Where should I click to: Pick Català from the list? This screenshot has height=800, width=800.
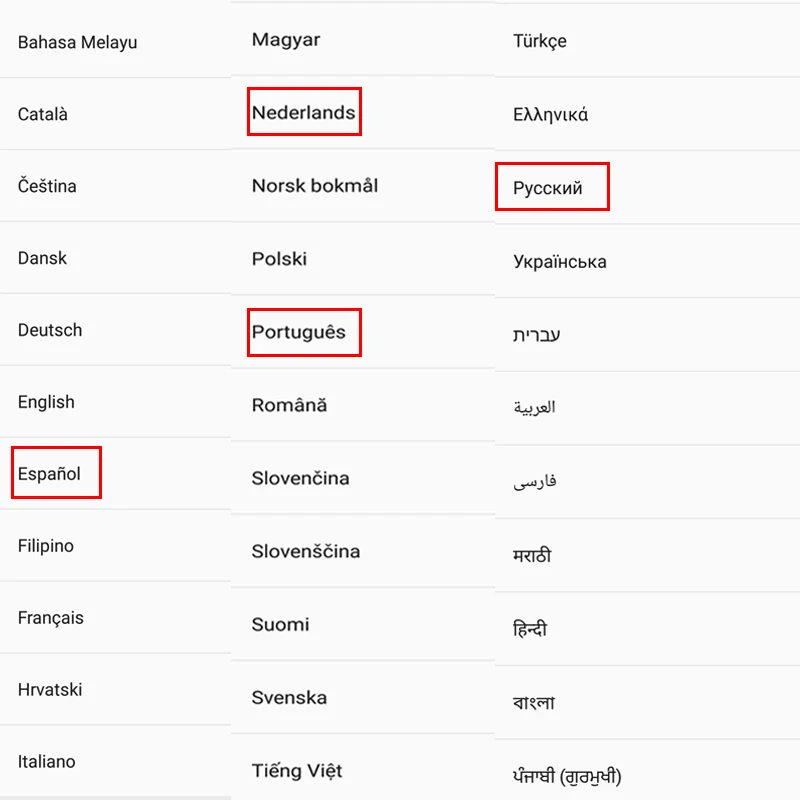click(x=43, y=114)
